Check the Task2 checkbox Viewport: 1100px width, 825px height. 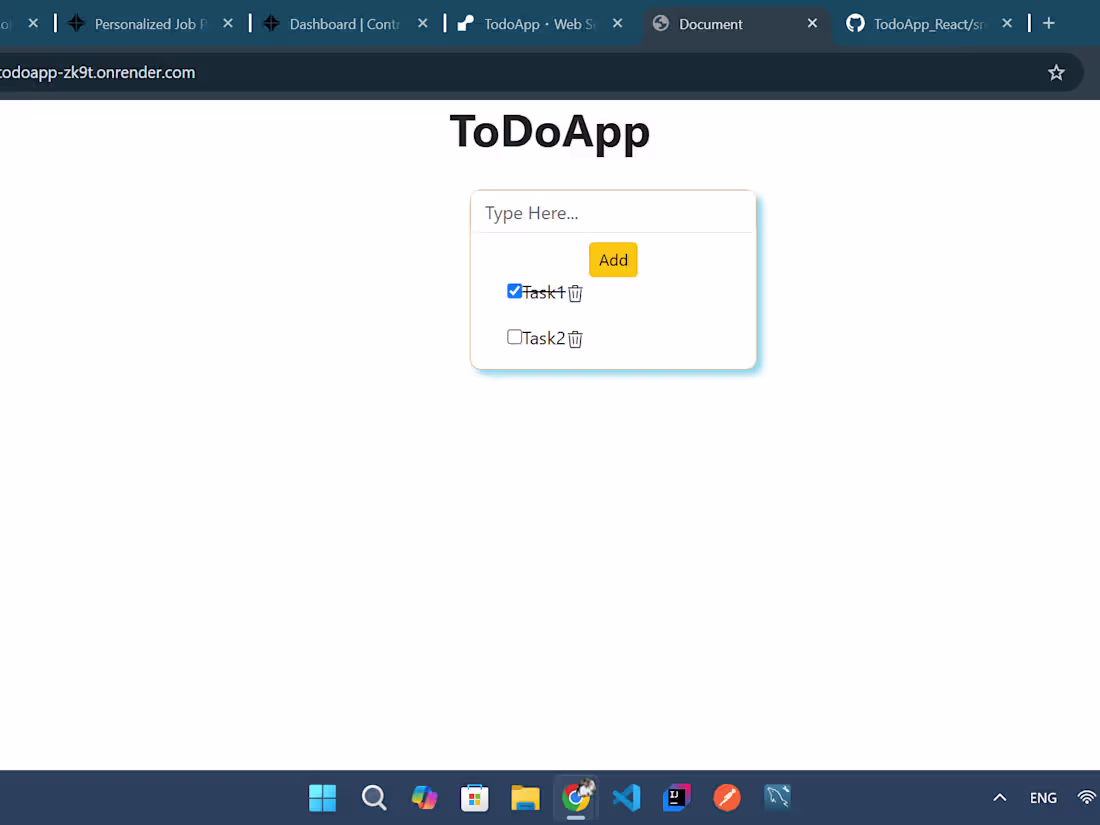click(514, 337)
